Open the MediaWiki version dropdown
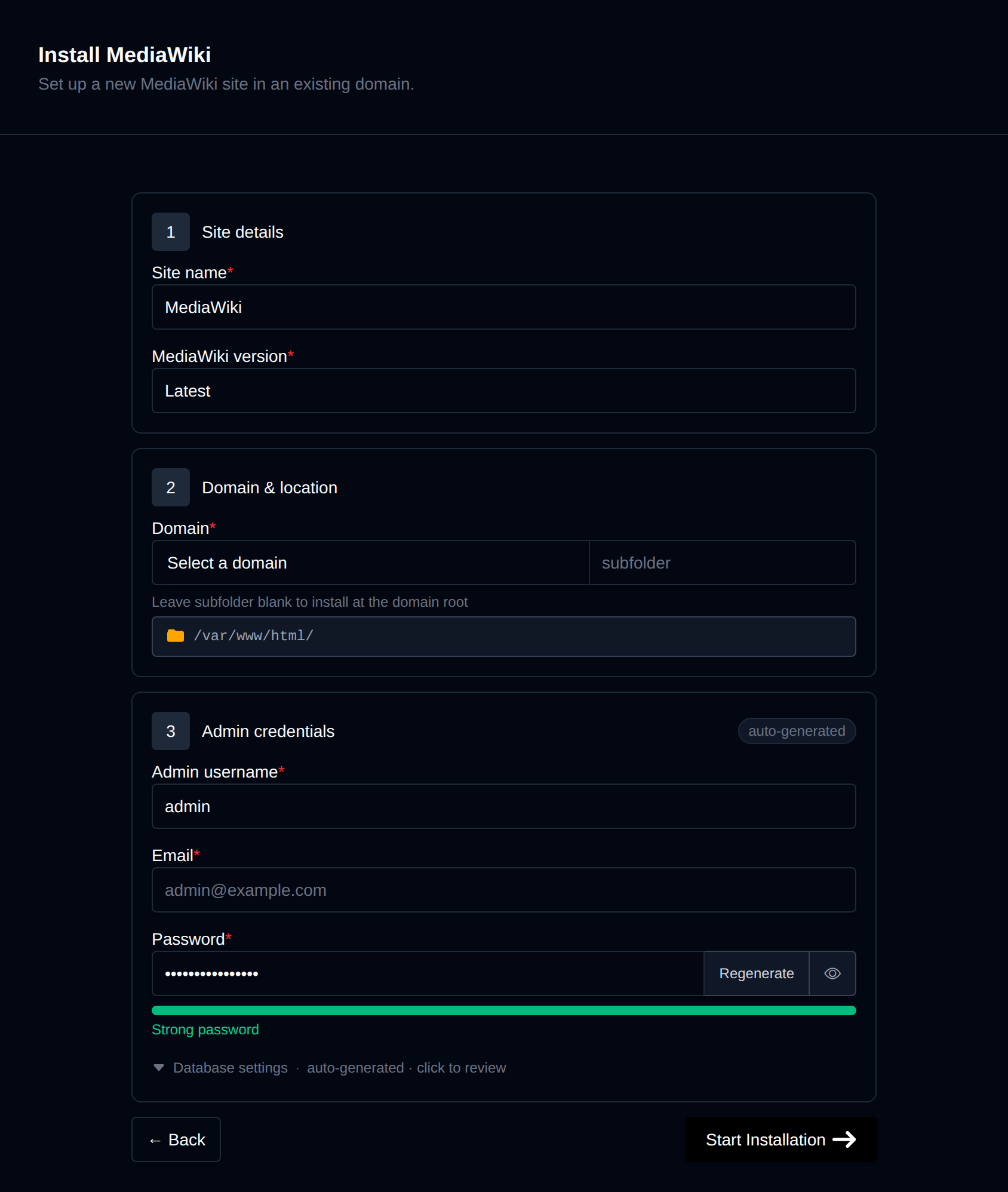 [x=503, y=391]
